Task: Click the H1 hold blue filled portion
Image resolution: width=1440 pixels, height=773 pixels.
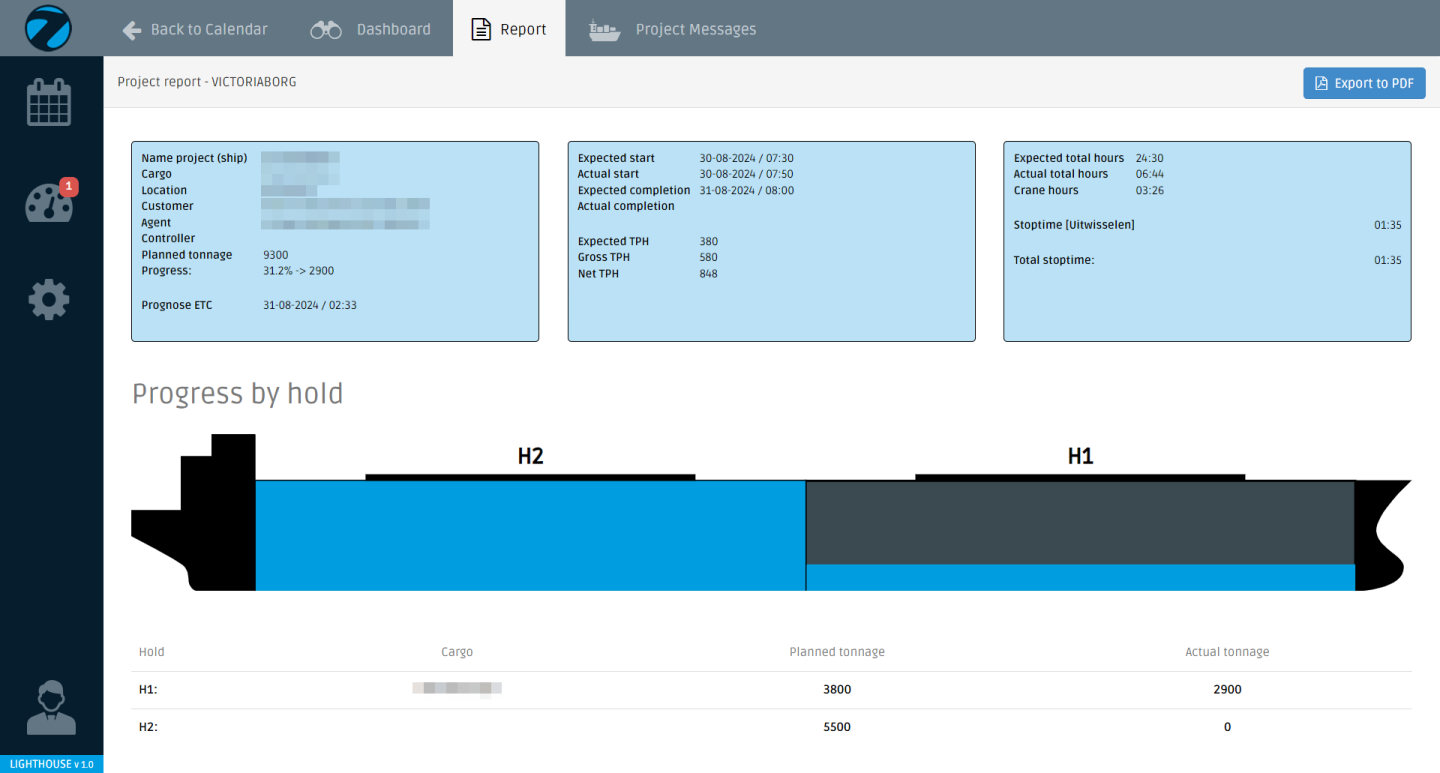Action: coord(1080,577)
